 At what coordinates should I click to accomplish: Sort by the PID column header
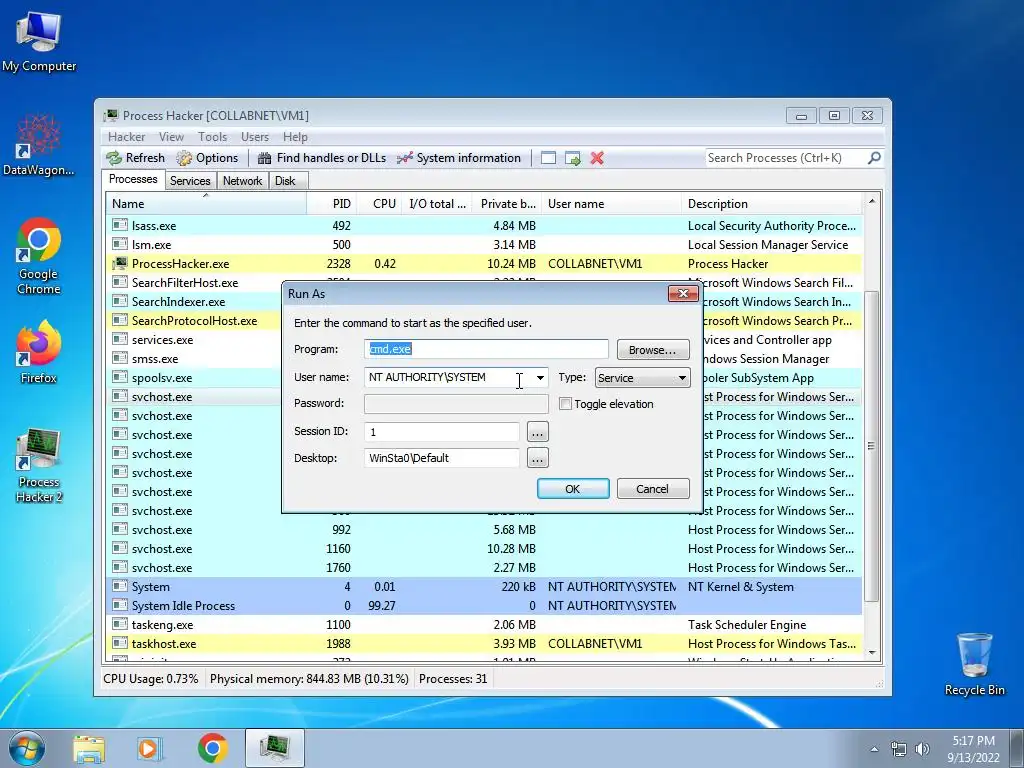point(332,204)
